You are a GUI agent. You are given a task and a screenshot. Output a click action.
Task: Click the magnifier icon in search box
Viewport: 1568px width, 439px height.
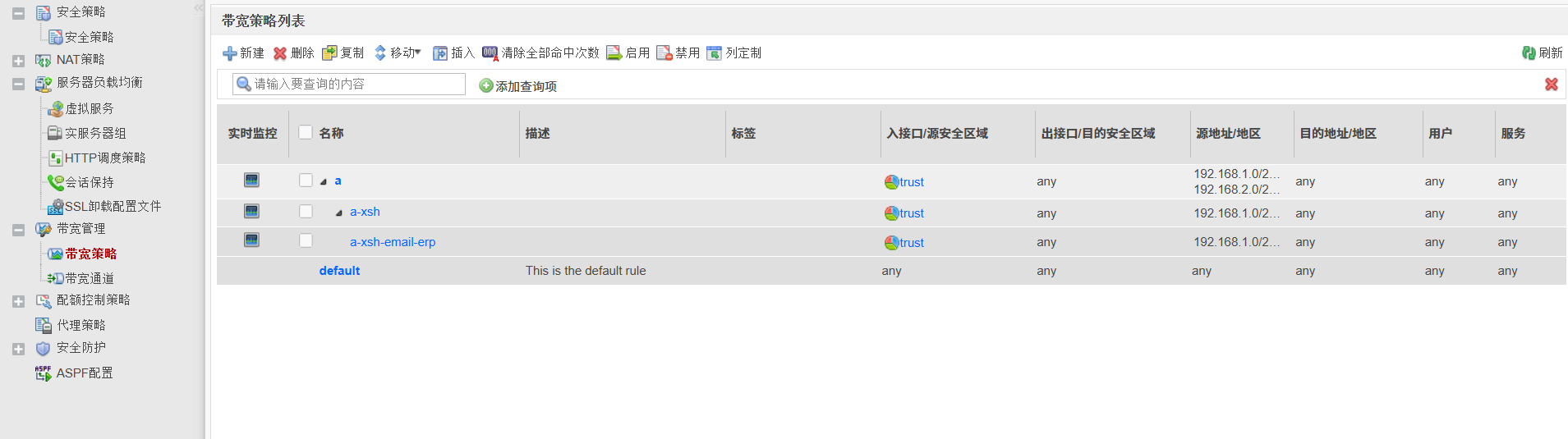243,84
